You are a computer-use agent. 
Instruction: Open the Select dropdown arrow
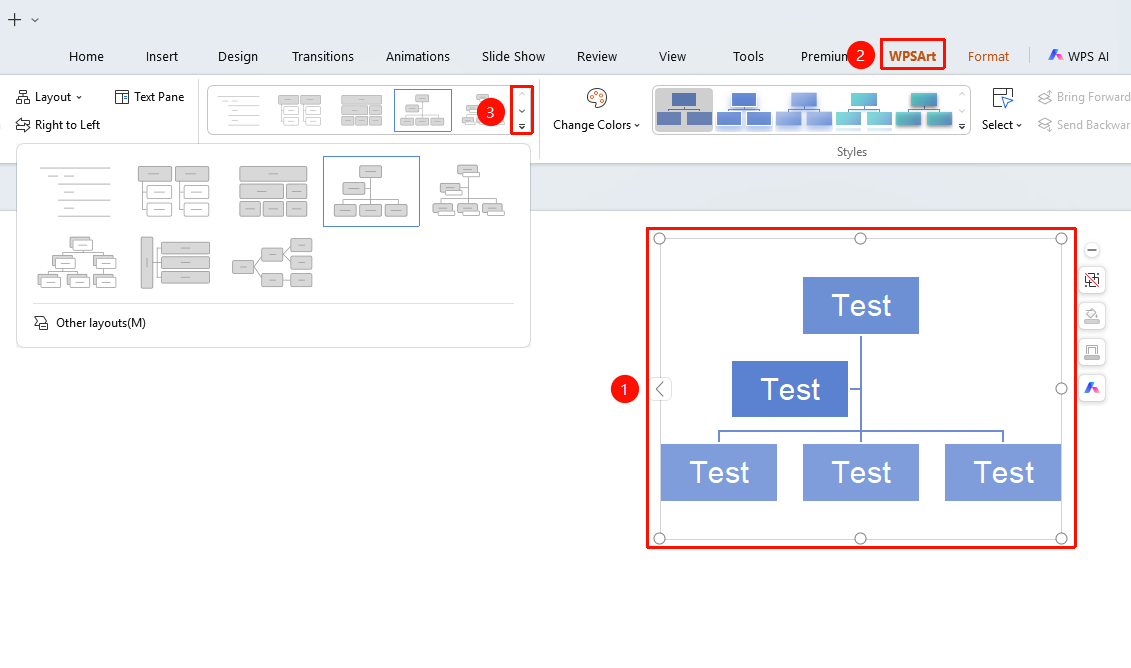tap(1018, 126)
